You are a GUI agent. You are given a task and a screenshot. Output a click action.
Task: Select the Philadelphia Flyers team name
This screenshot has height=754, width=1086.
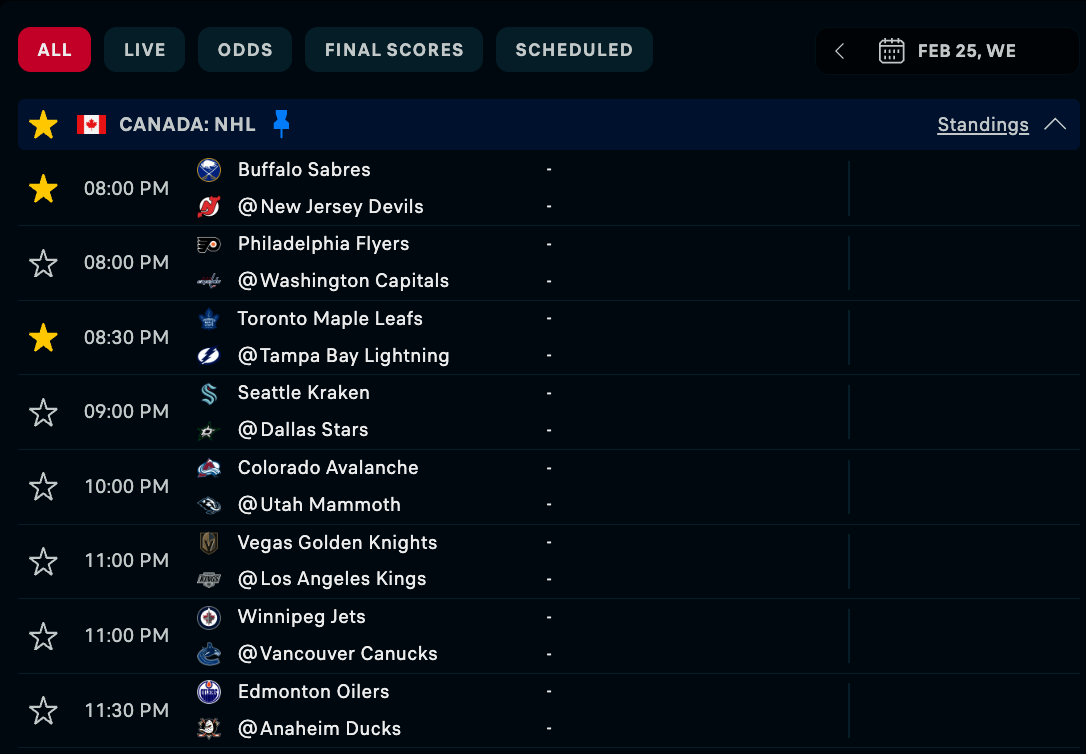point(323,244)
